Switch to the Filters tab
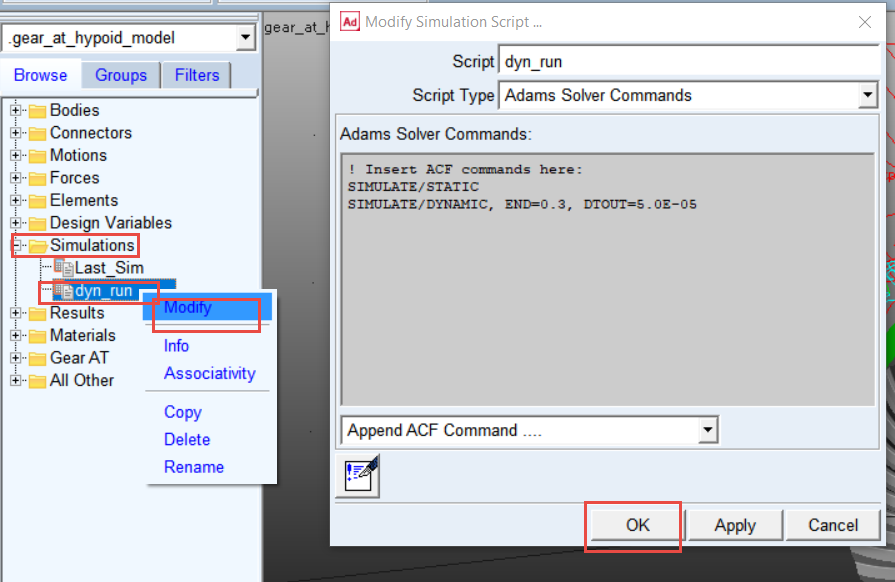 tap(197, 75)
